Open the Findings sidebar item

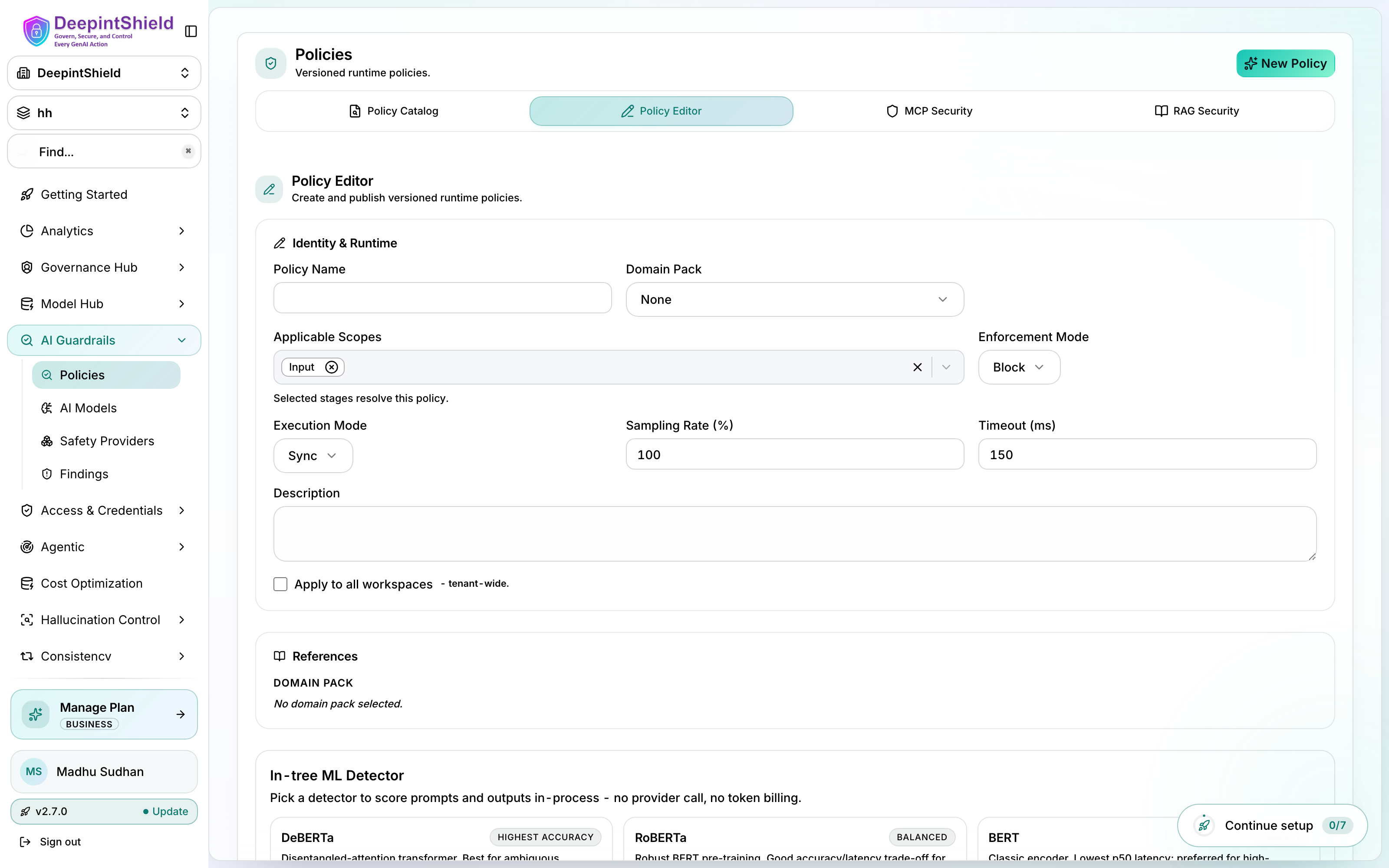pyautogui.click(x=106, y=474)
